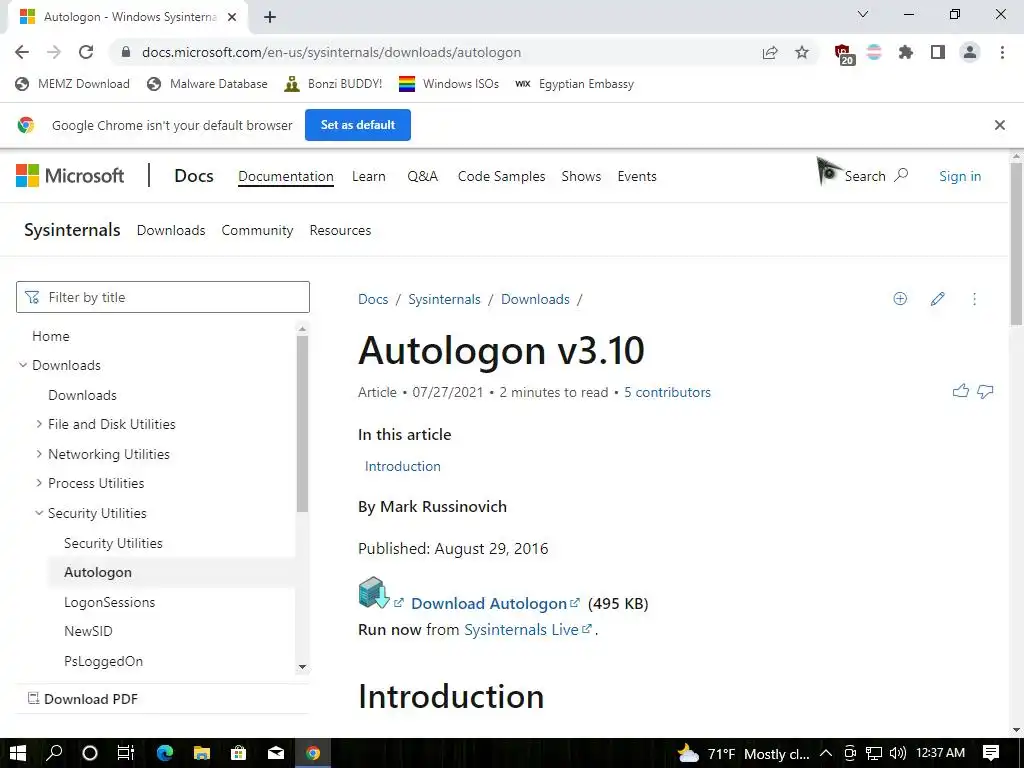1024x768 pixels.
Task: Click the Downloads breadcrumb link
Action: pos(535,299)
